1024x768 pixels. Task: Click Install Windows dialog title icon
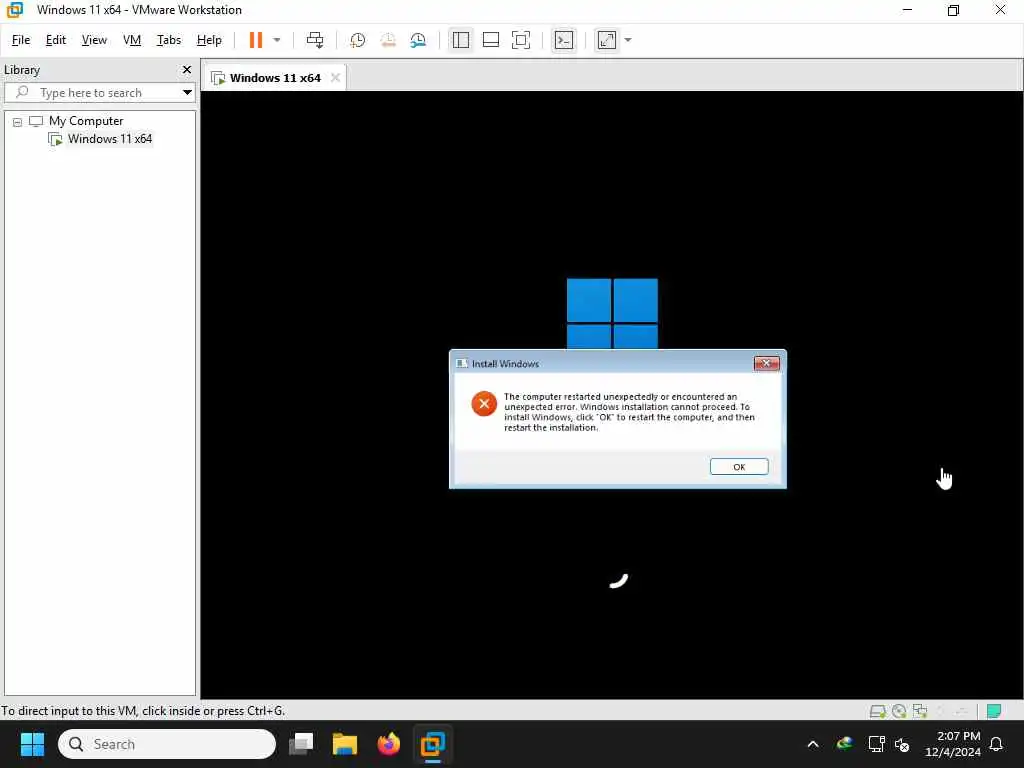coord(462,364)
